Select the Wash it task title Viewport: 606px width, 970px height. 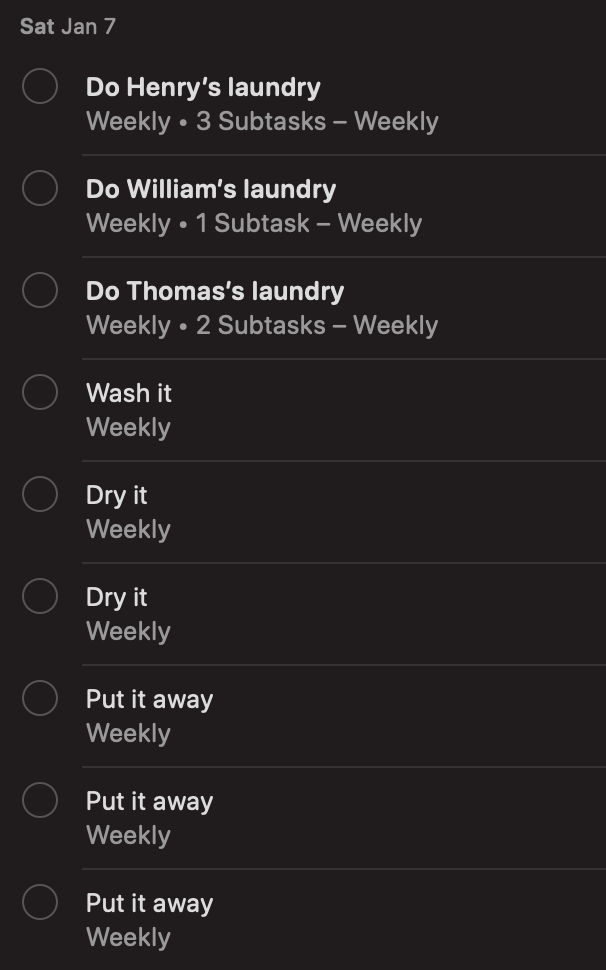[x=129, y=393]
